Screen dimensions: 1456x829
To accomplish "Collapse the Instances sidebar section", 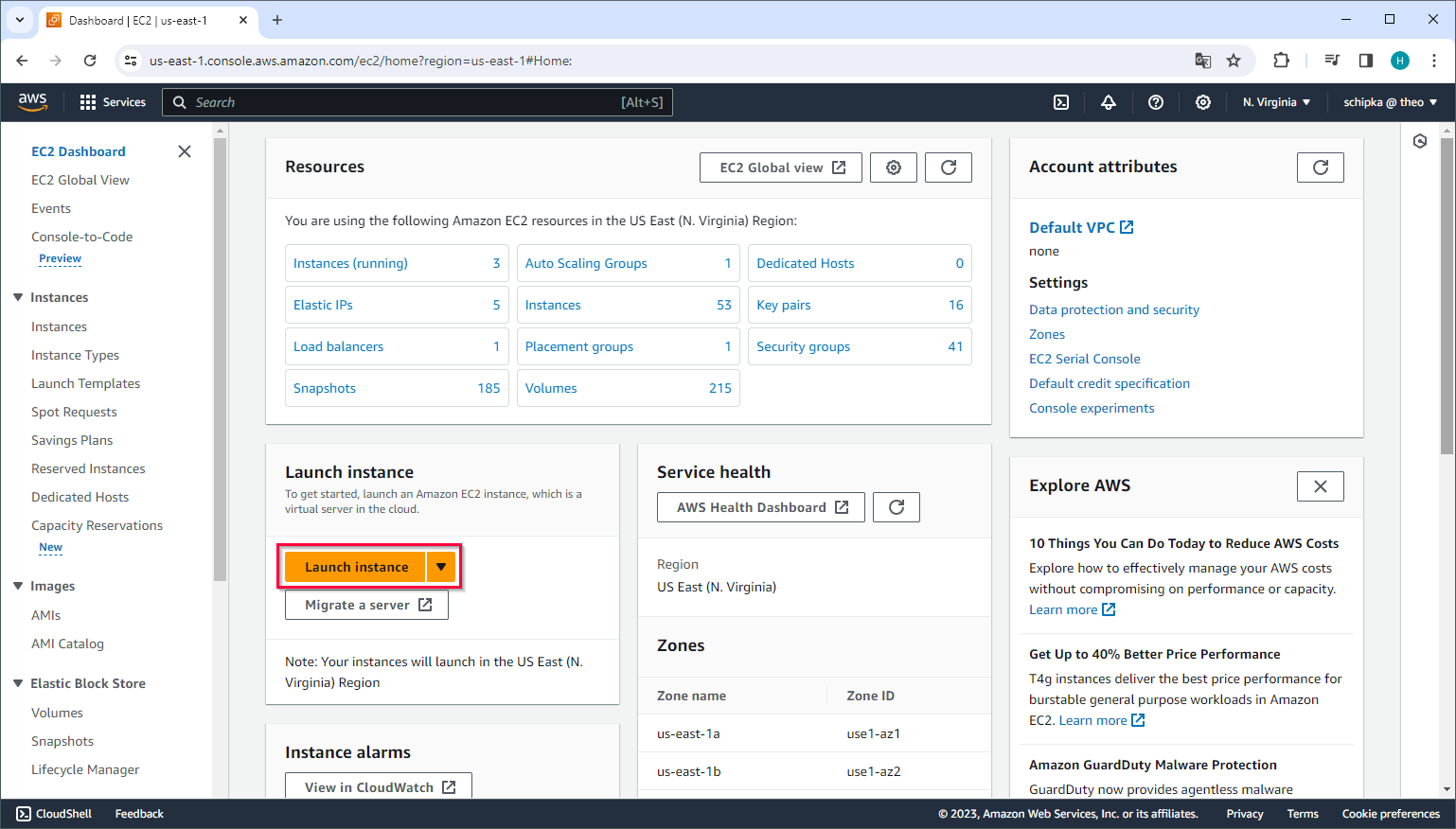I will tap(18, 297).
